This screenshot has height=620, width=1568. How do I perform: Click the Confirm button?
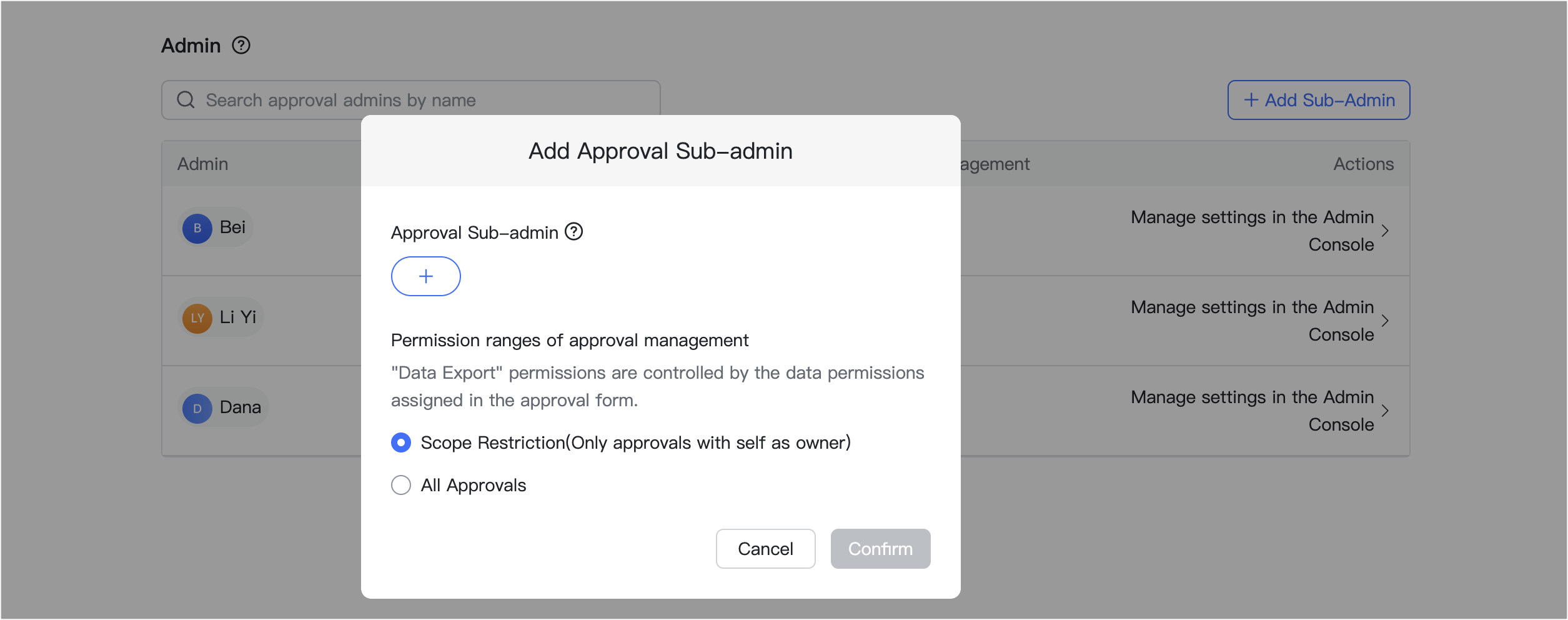click(880, 548)
